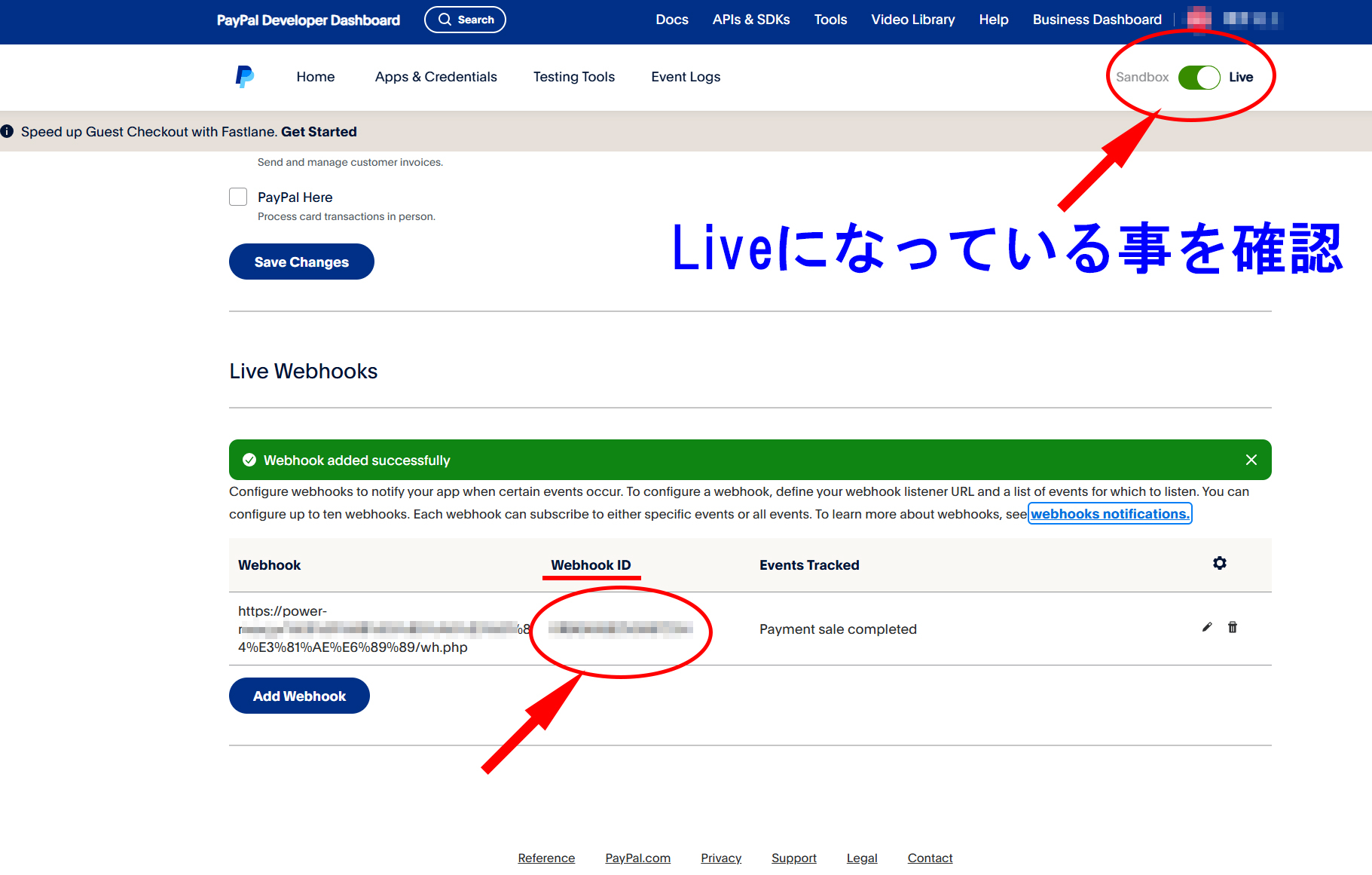Image resolution: width=1372 pixels, height=875 pixels.
Task: Click the Add Webhook button
Action: 299,696
